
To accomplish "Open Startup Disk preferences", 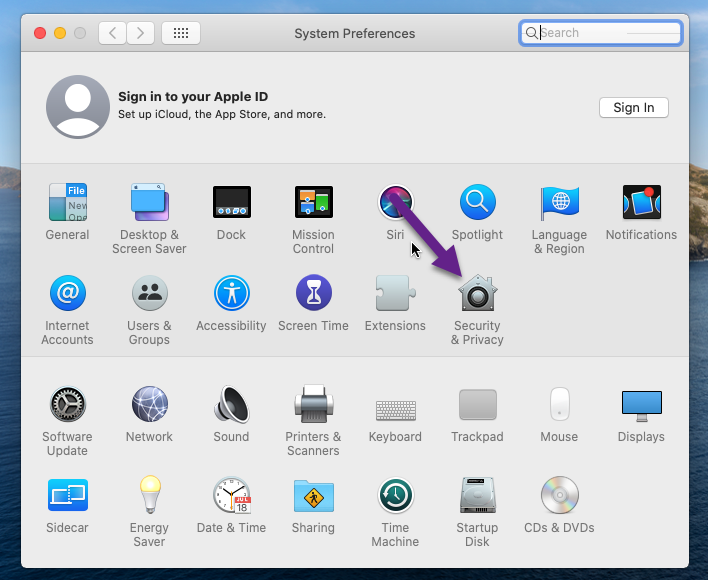I will [x=477, y=495].
